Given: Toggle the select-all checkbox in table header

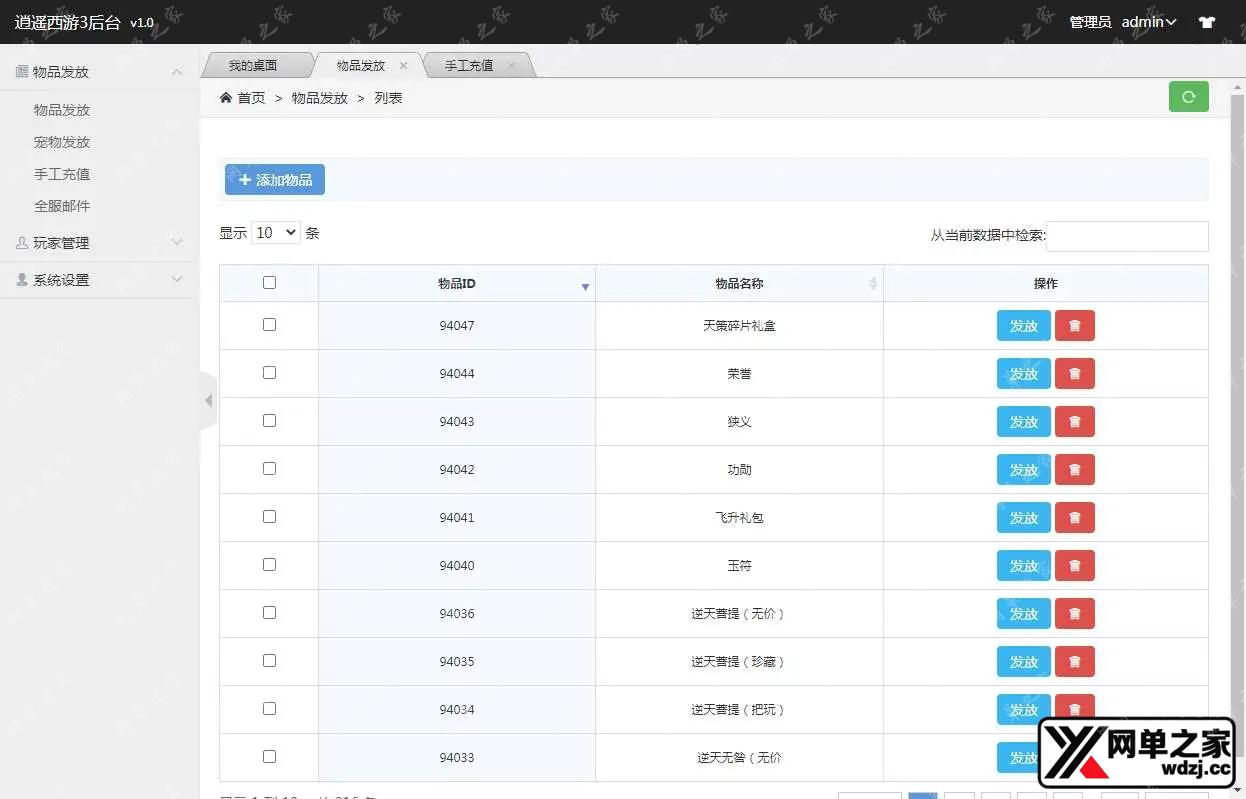Looking at the screenshot, I should (x=269, y=283).
